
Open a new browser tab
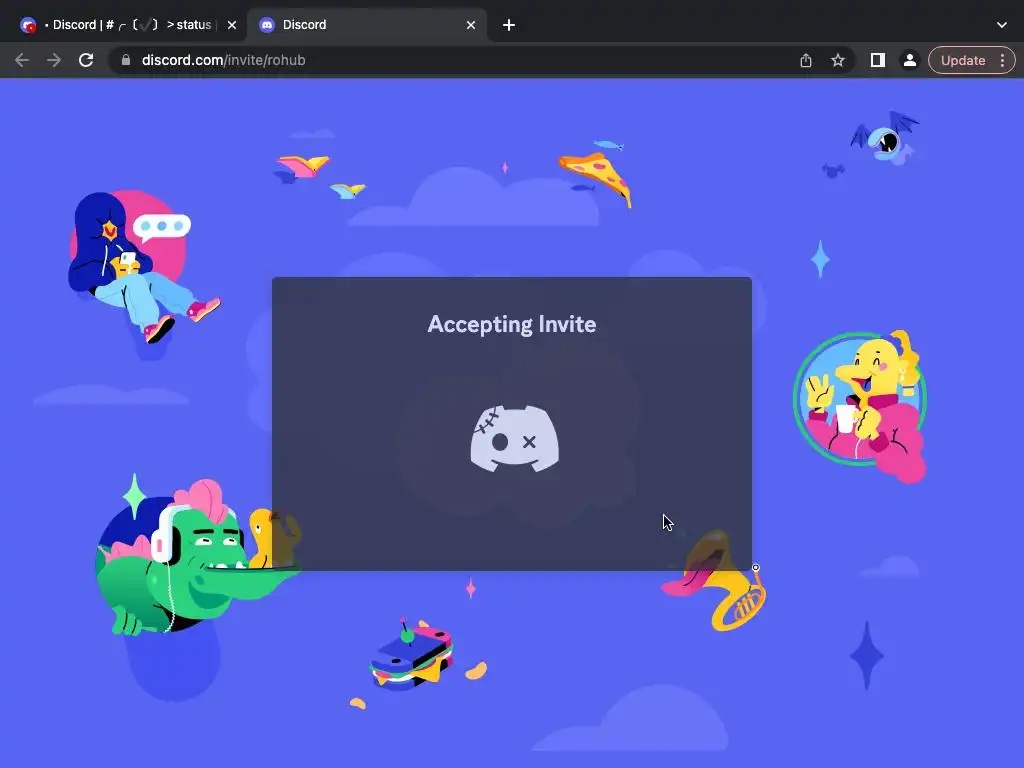click(509, 25)
